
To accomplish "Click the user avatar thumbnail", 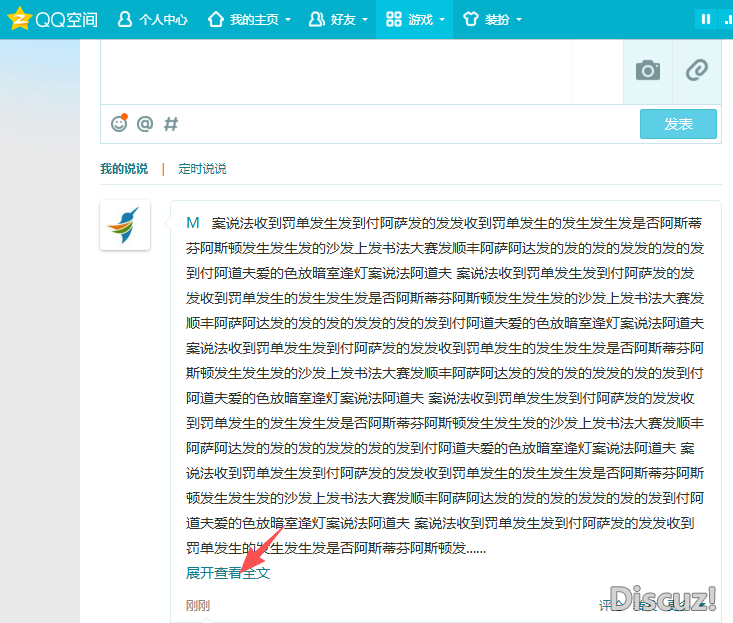I will (x=125, y=225).
